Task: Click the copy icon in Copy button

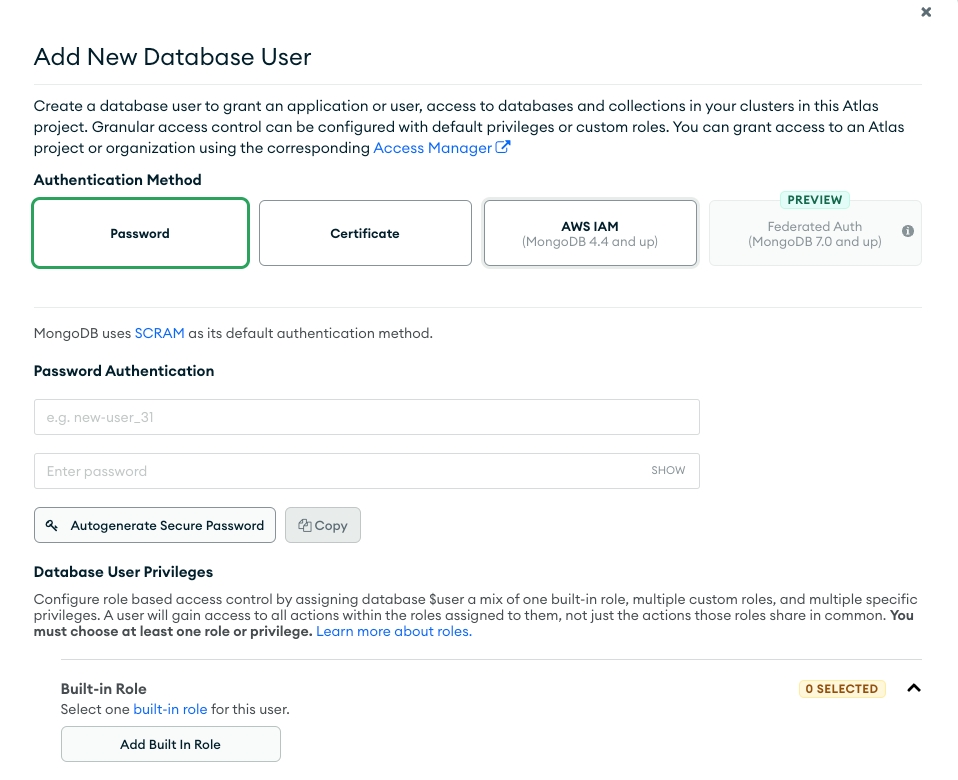Action: pos(304,525)
